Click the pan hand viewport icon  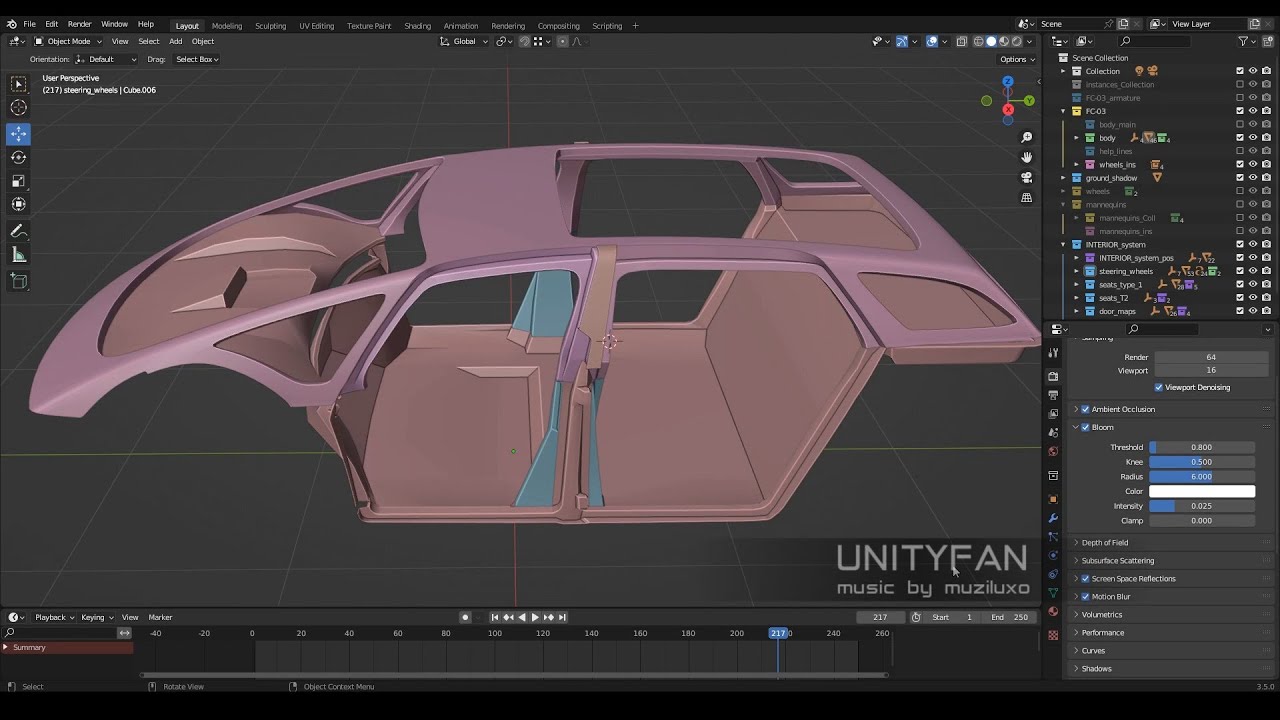point(1026,157)
